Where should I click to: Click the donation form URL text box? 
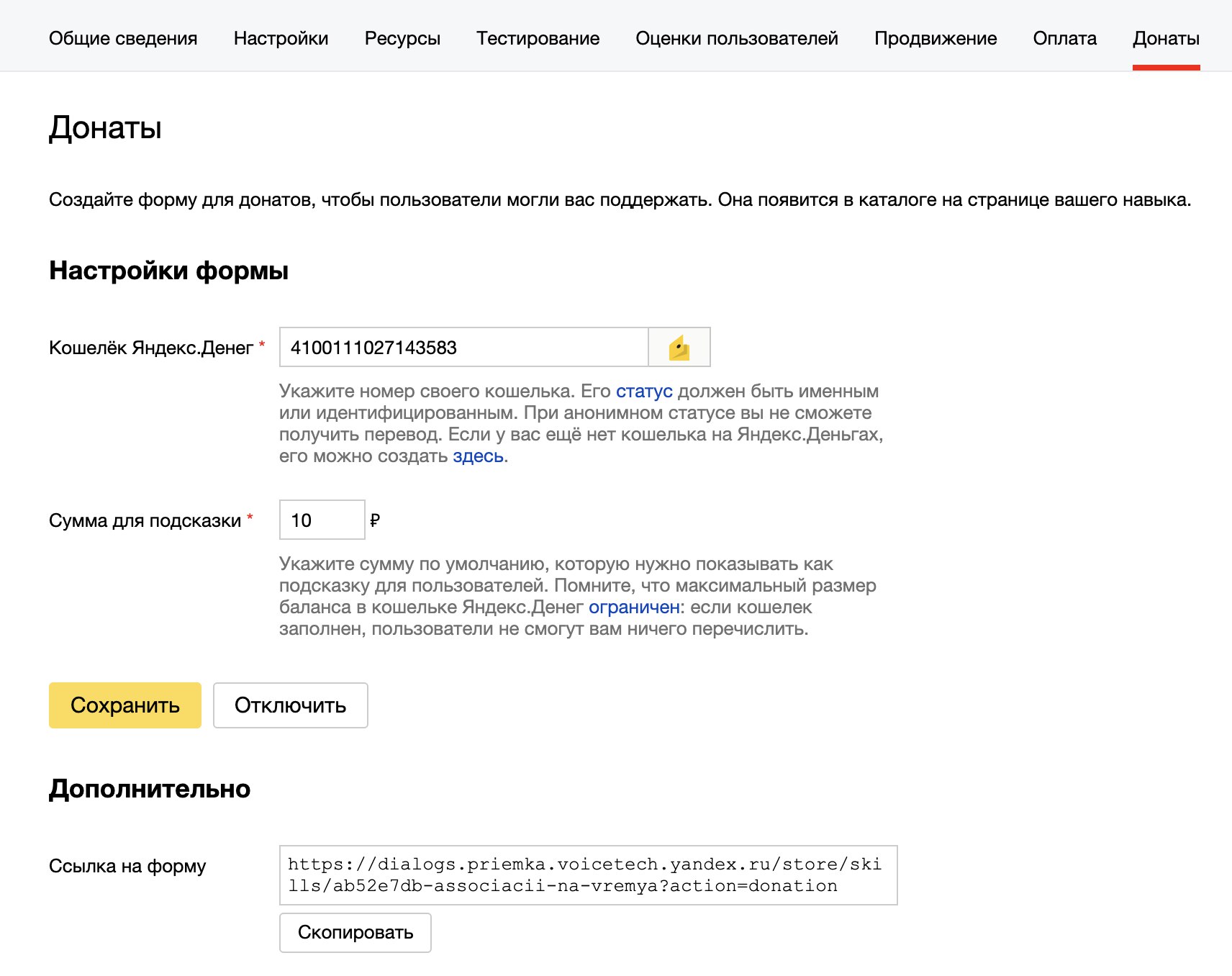click(x=588, y=875)
